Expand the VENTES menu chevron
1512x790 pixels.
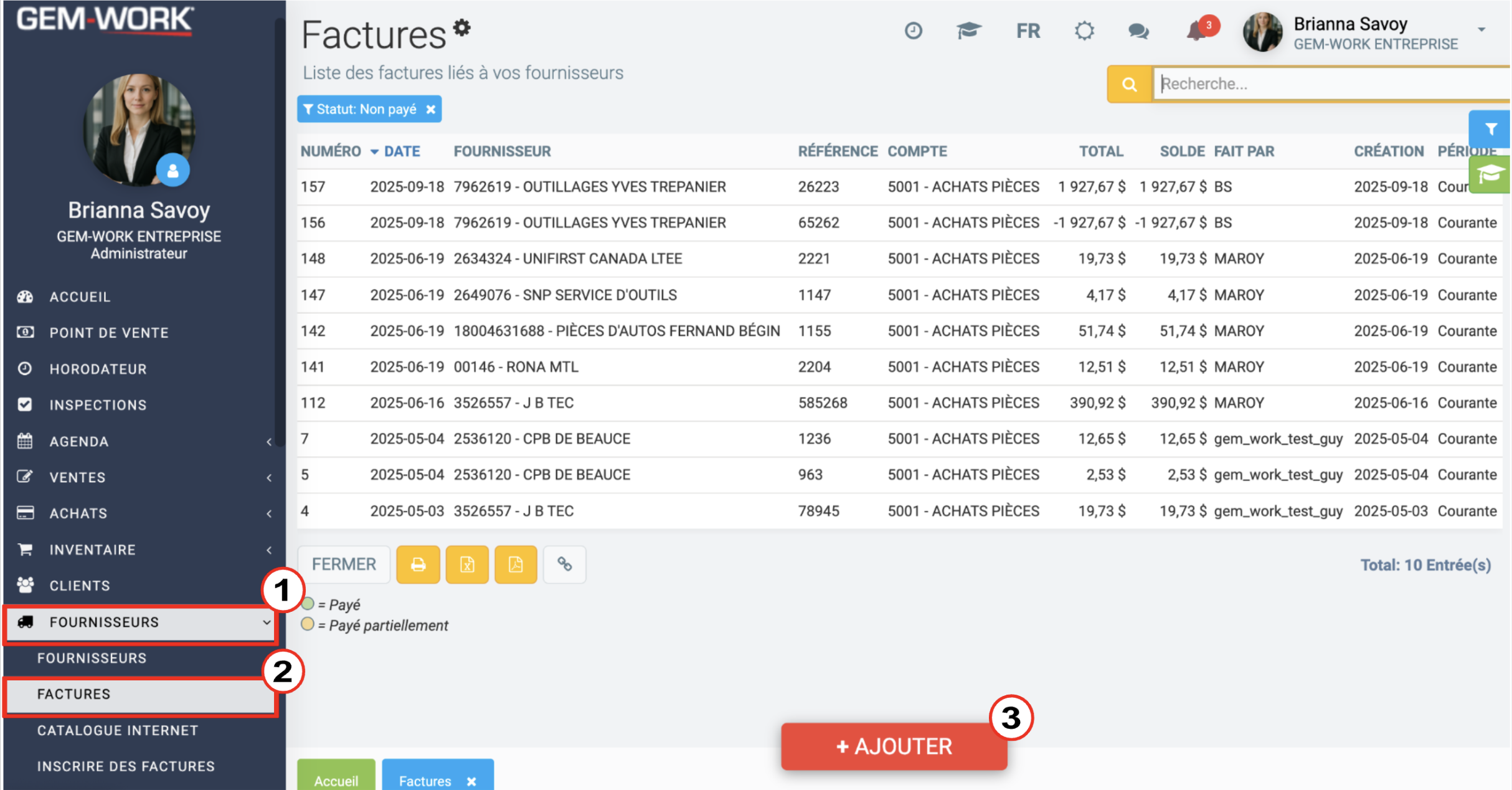click(x=268, y=478)
